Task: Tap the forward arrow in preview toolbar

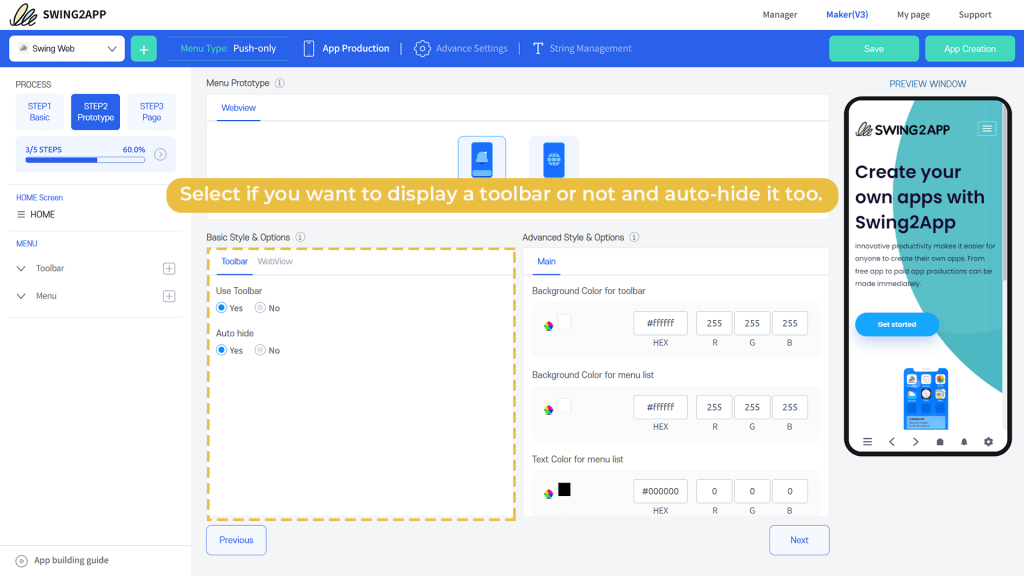Action: click(x=916, y=442)
